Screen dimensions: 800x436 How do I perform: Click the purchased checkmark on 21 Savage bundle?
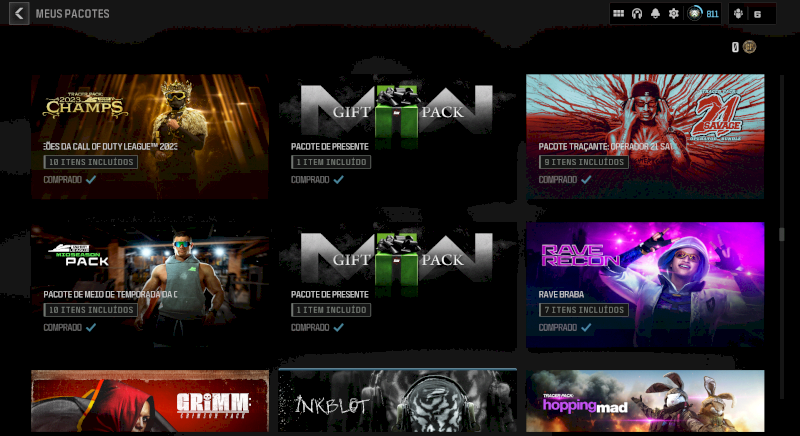[x=586, y=179]
